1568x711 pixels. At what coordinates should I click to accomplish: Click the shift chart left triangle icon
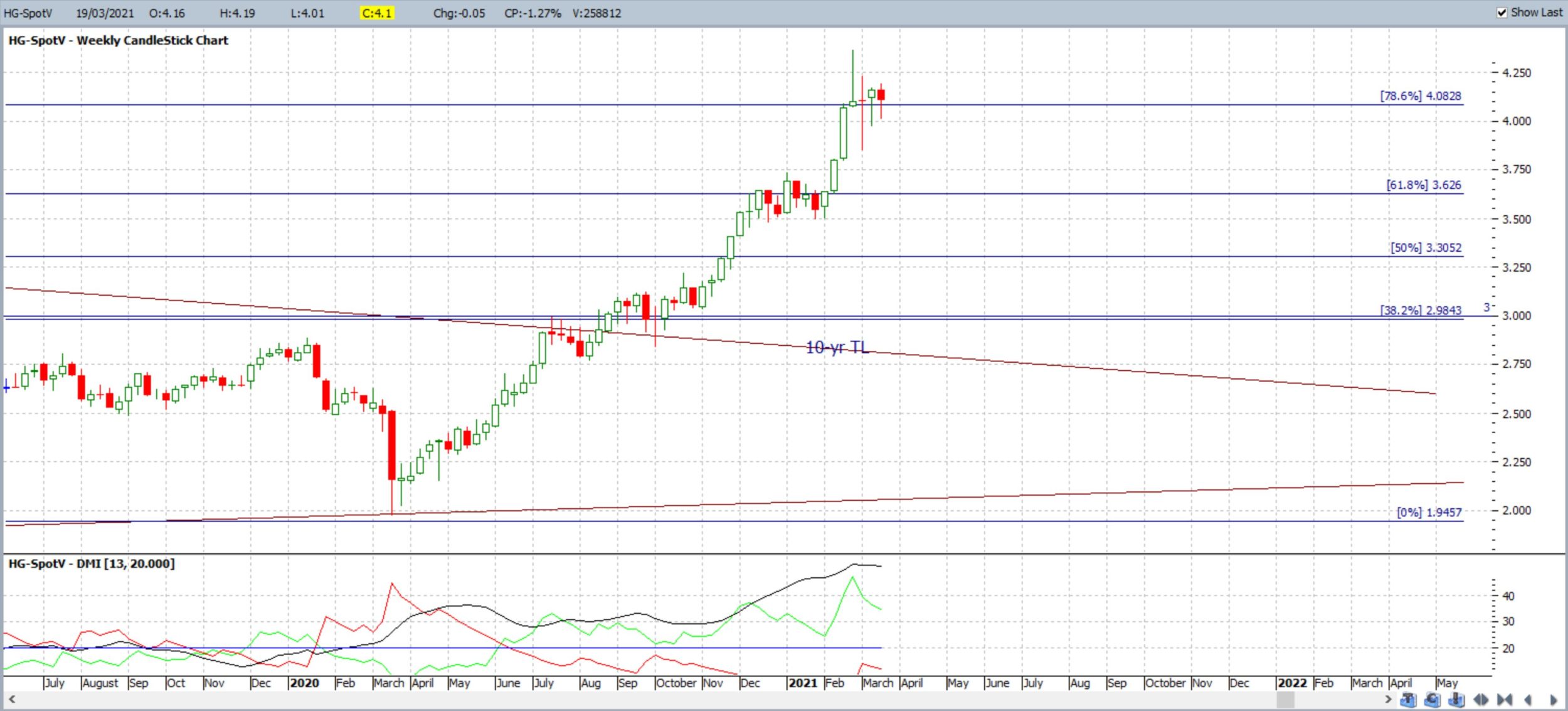[1528, 699]
